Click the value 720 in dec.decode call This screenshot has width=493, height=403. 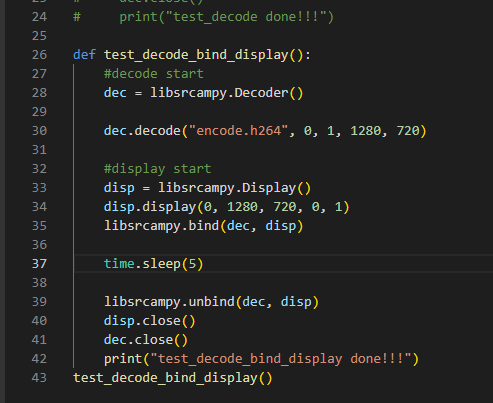pos(408,131)
